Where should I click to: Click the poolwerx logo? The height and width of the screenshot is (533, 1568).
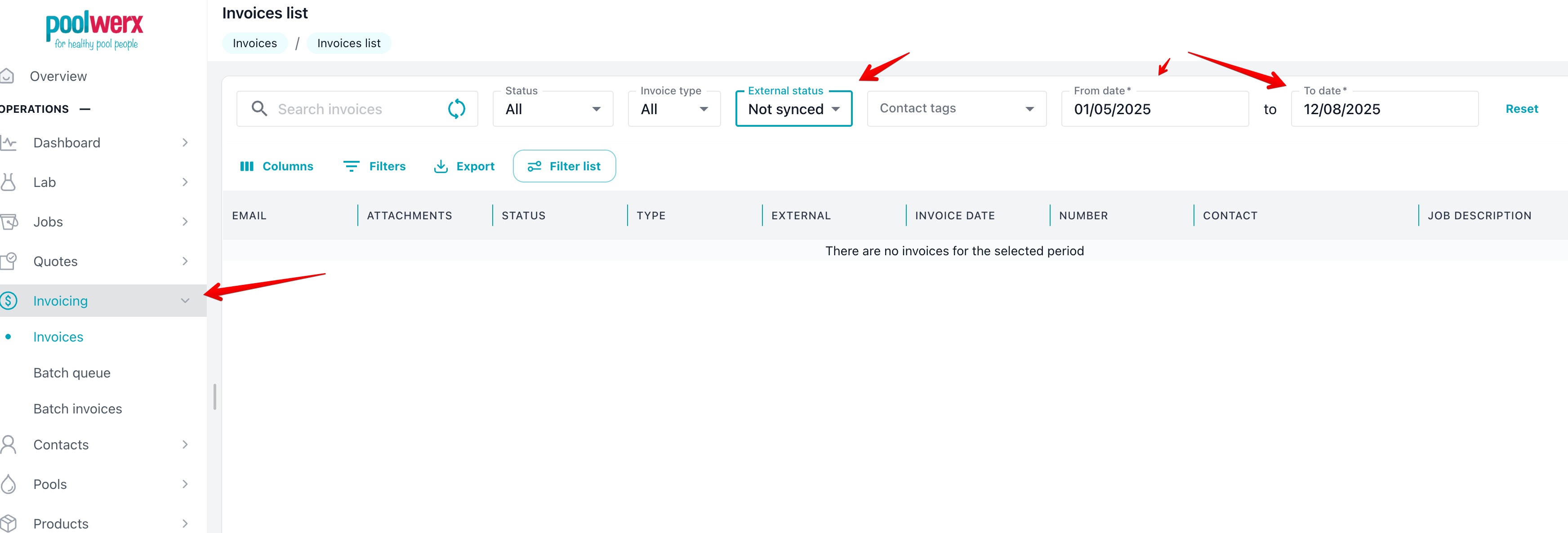click(94, 30)
